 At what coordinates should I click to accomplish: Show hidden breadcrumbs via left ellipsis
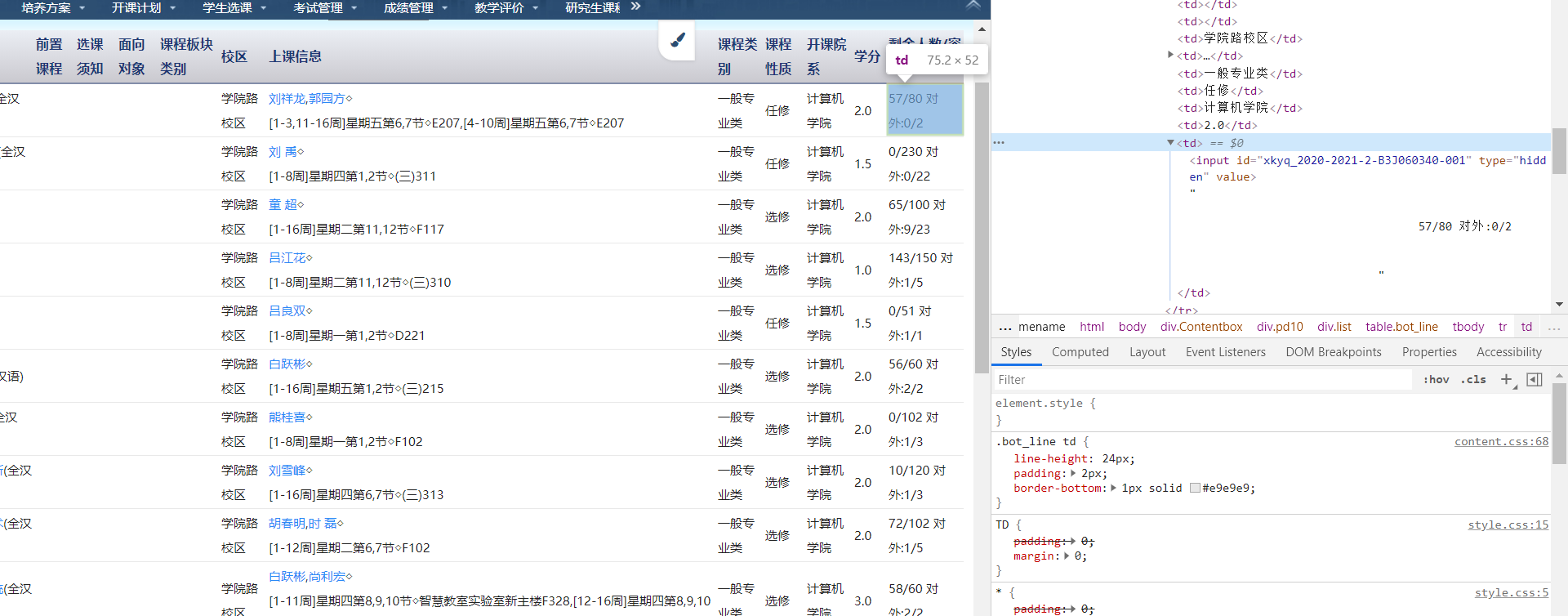(x=1004, y=328)
